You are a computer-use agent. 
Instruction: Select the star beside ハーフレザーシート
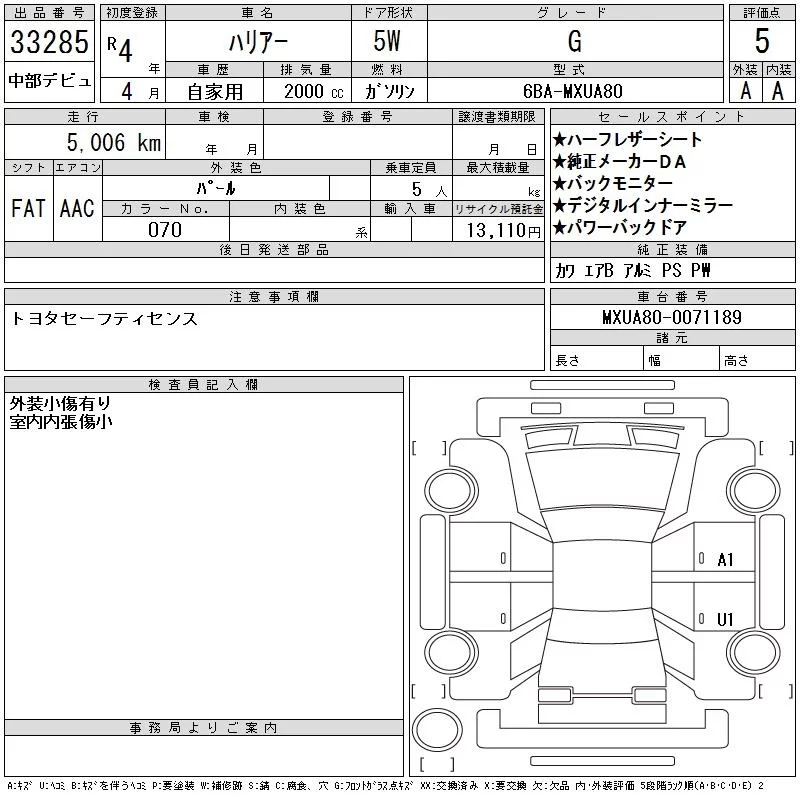559,140
